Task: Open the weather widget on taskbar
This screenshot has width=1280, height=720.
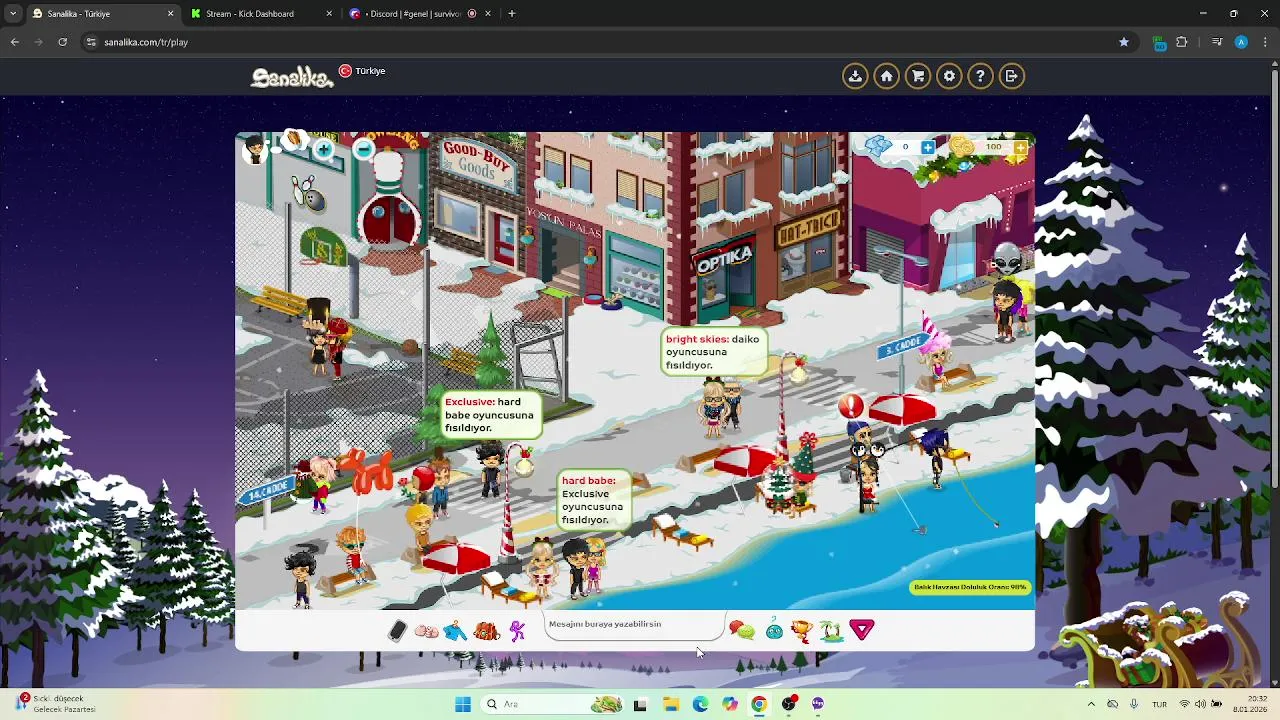Action: (58, 704)
